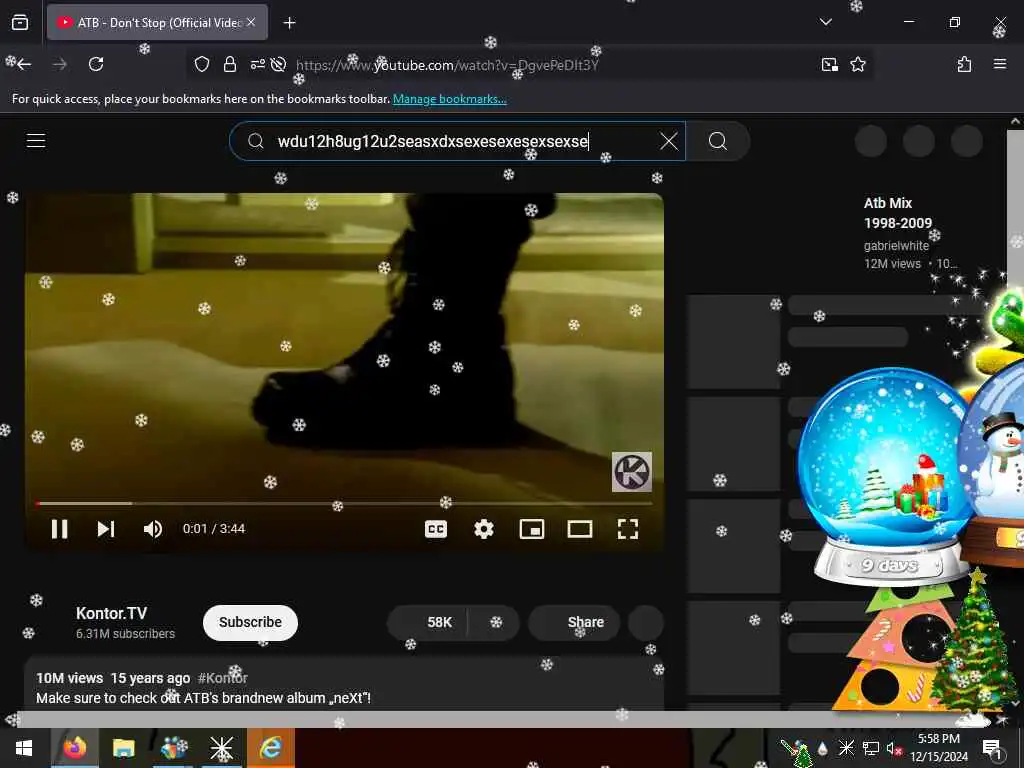Reload the current page
Screen dimensions: 1024x768
coord(96,64)
